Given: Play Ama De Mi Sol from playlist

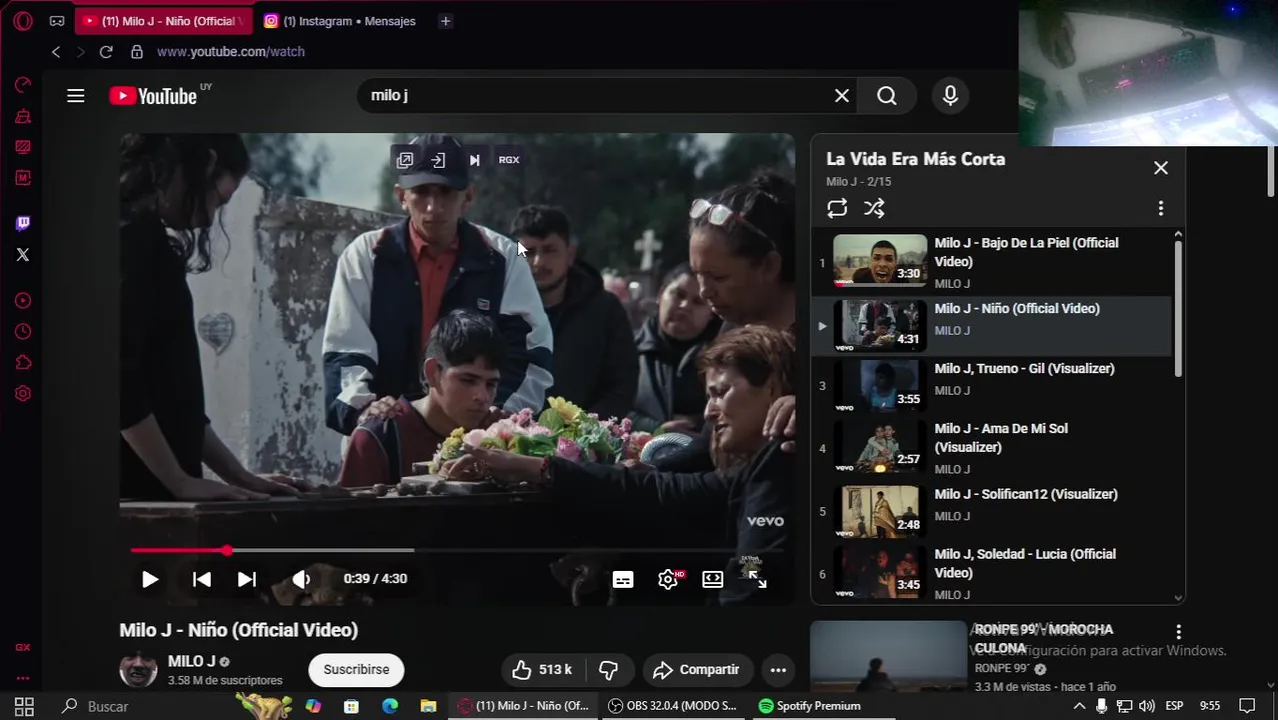Looking at the screenshot, I should coord(991,448).
